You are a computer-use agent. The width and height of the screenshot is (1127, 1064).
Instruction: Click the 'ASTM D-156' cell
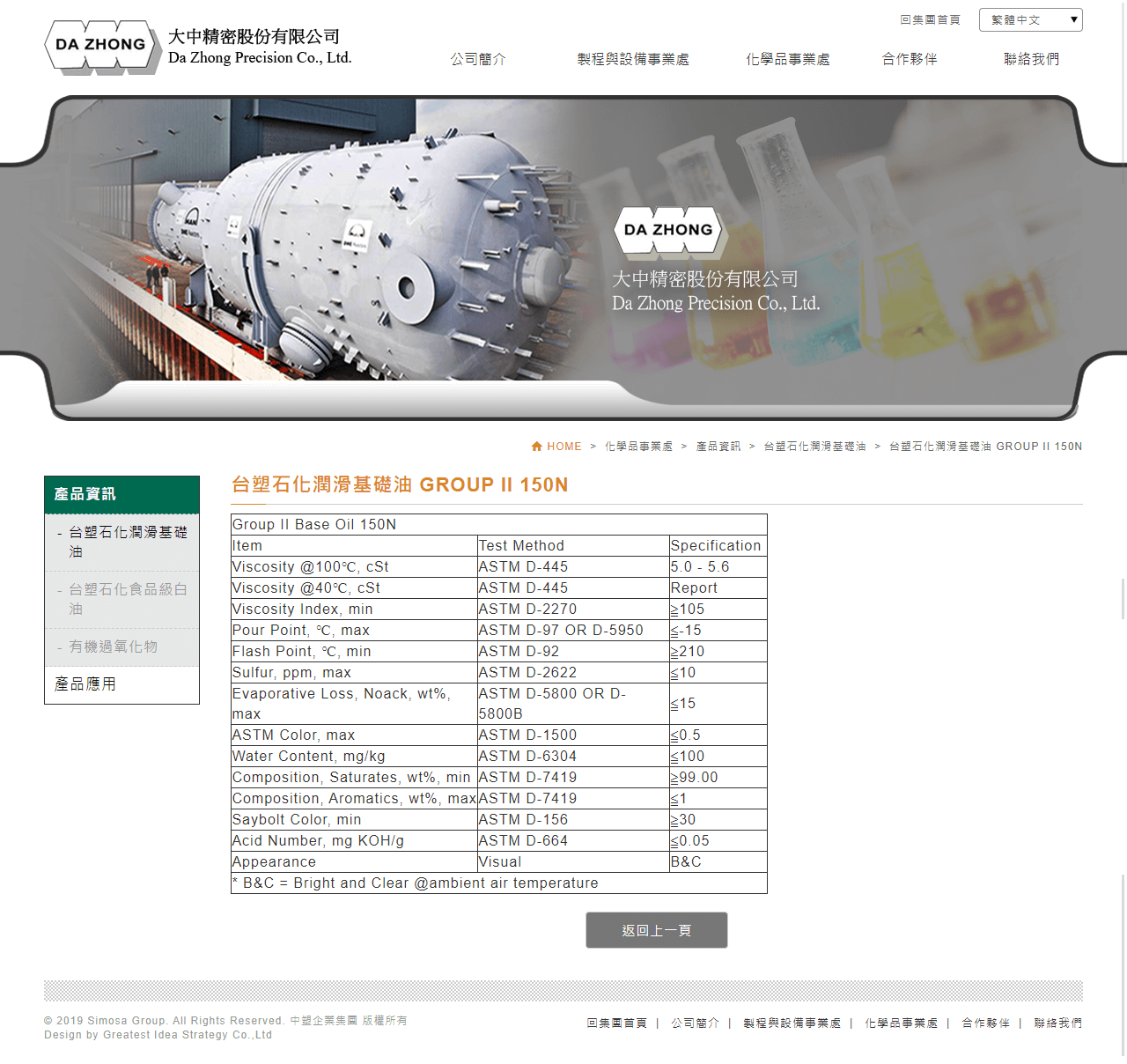(573, 820)
